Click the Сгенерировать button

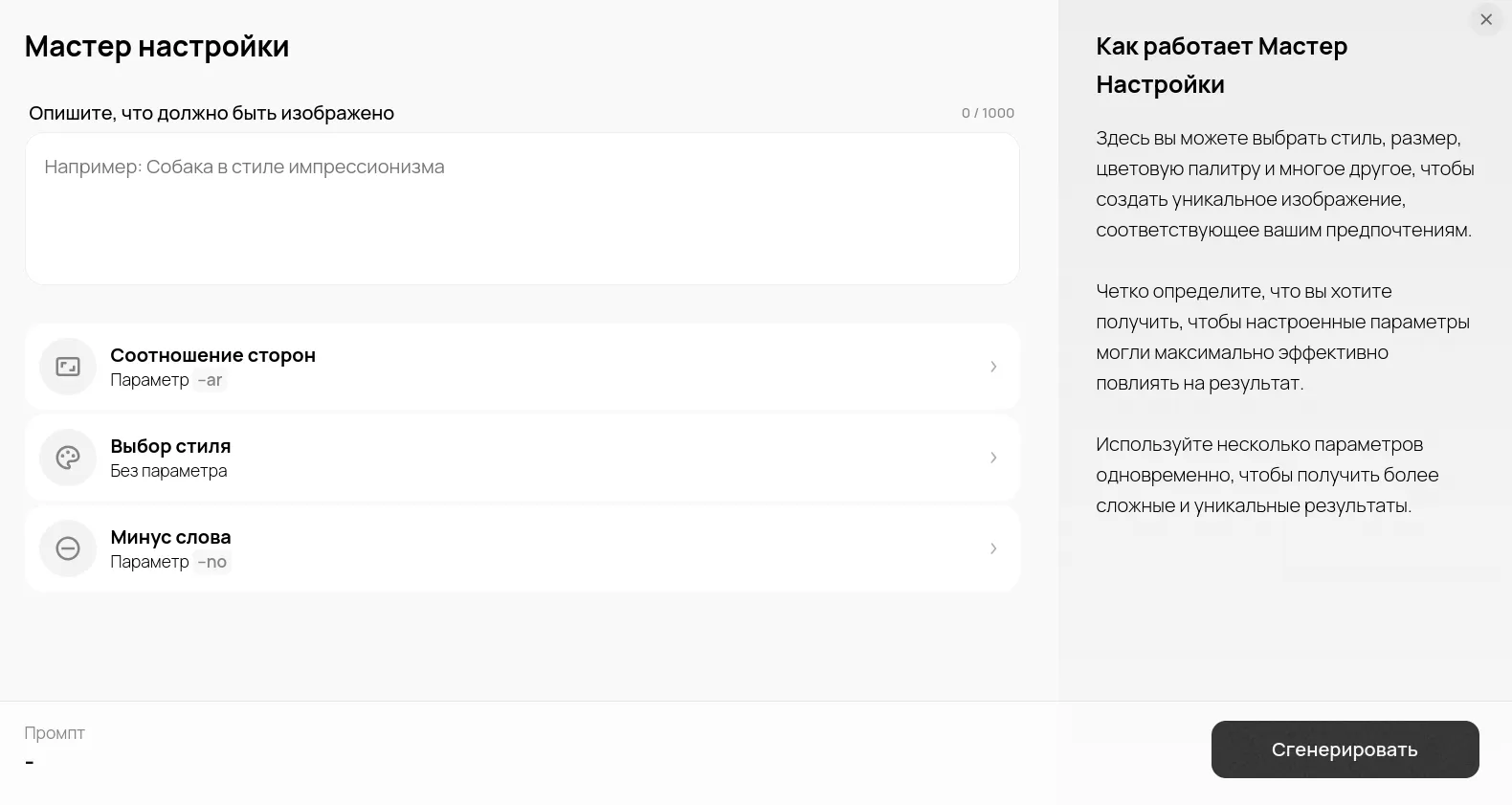coord(1345,749)
